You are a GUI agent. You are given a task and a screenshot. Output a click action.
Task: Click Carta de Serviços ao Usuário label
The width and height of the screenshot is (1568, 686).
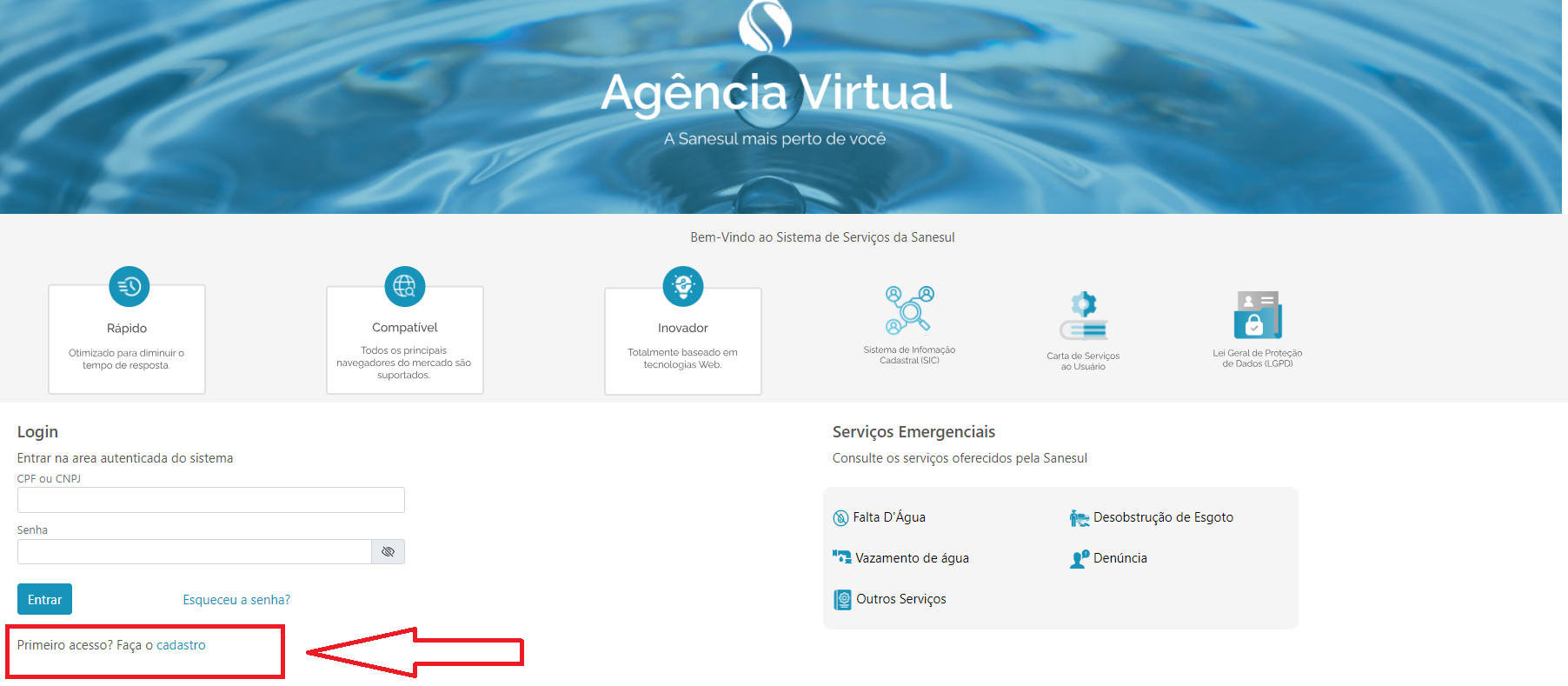[1083, 361]
